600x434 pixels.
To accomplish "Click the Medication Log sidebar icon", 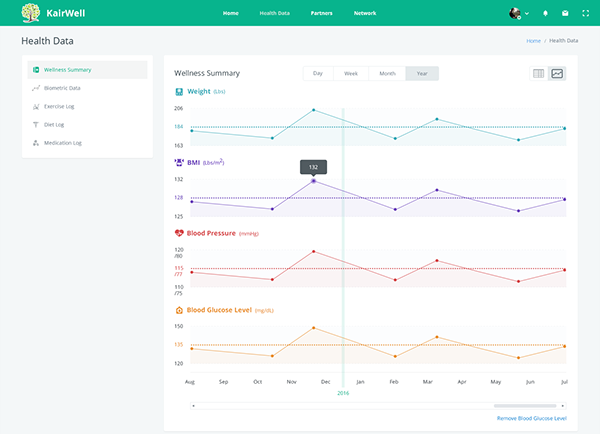I will coord(36,143).
